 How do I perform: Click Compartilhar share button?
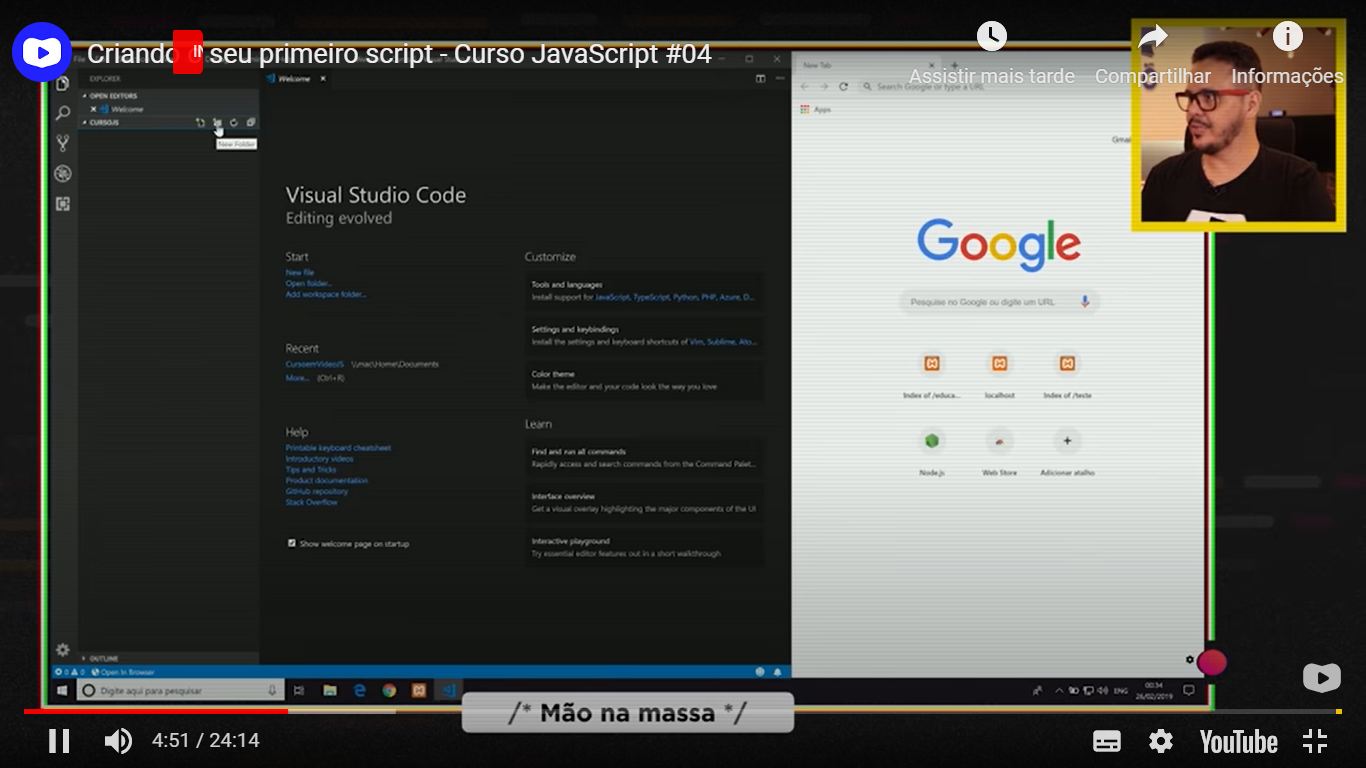tap(1152, 52)
